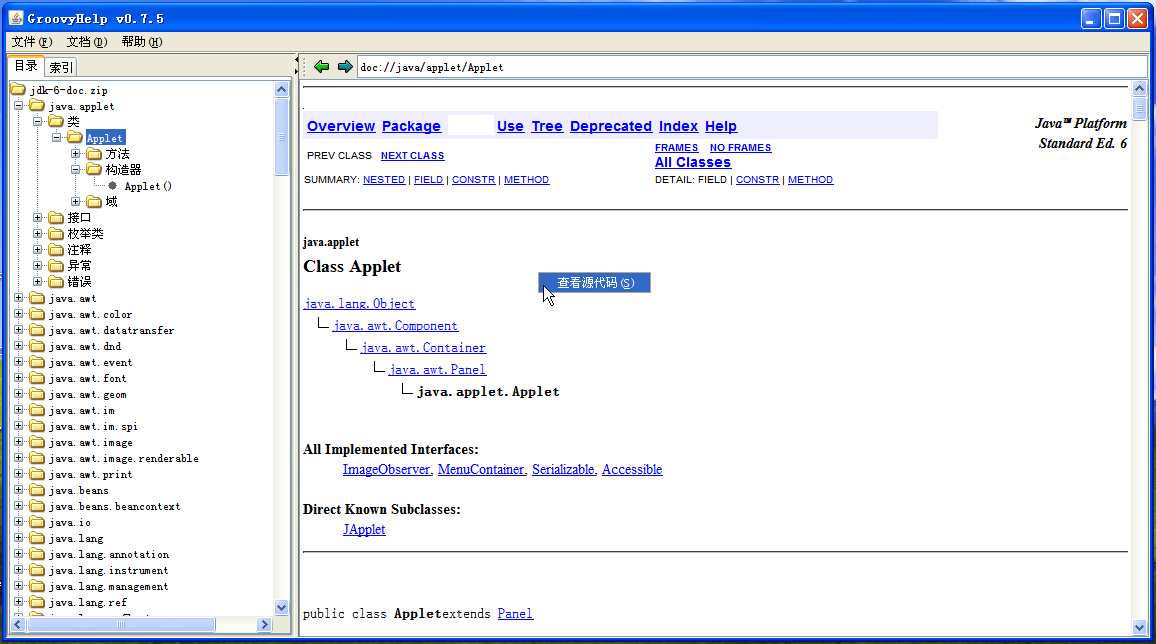The image size is (1156, 644).
Task: Click the tree panel horizontal scrollbar thumb
Action: click(x=122, y=625)
